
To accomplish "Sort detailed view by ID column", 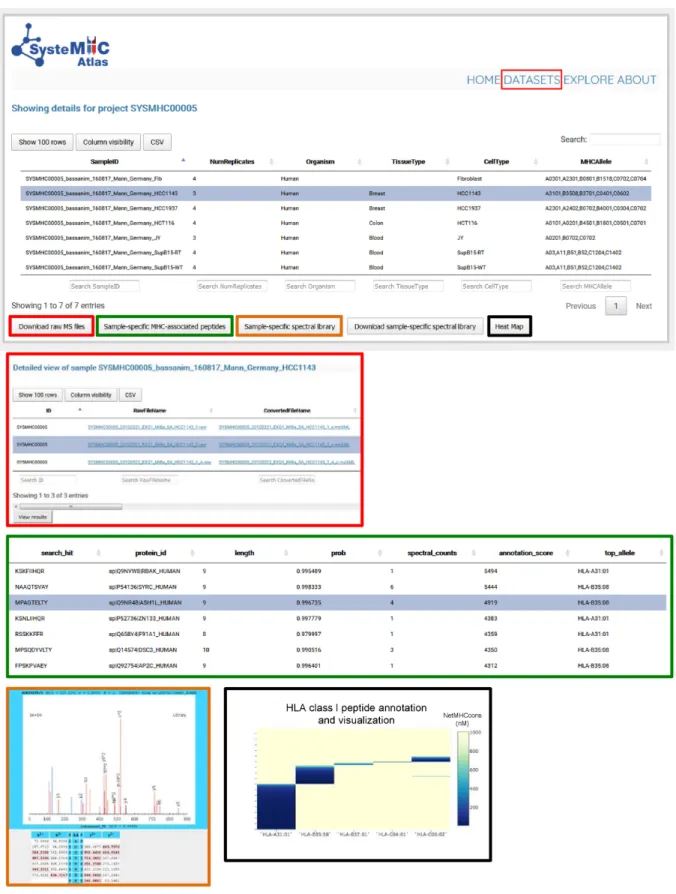I will point(48,411).
